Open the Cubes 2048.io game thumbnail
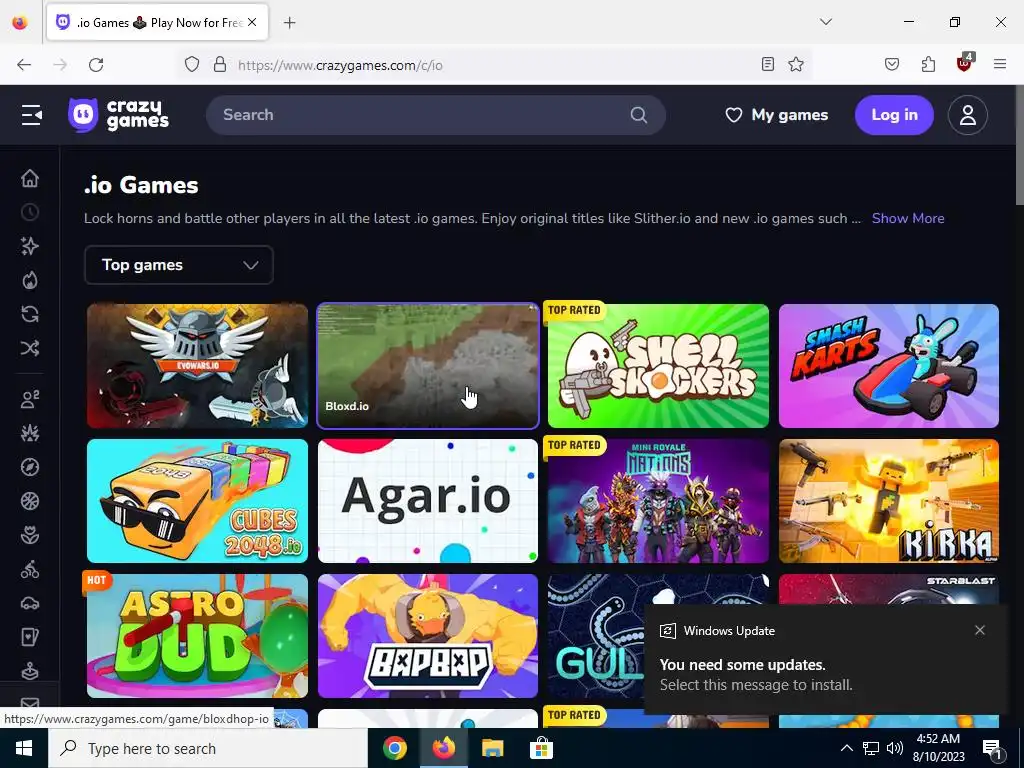This screenshot has height=768, width=1024. tap(197, 501)
